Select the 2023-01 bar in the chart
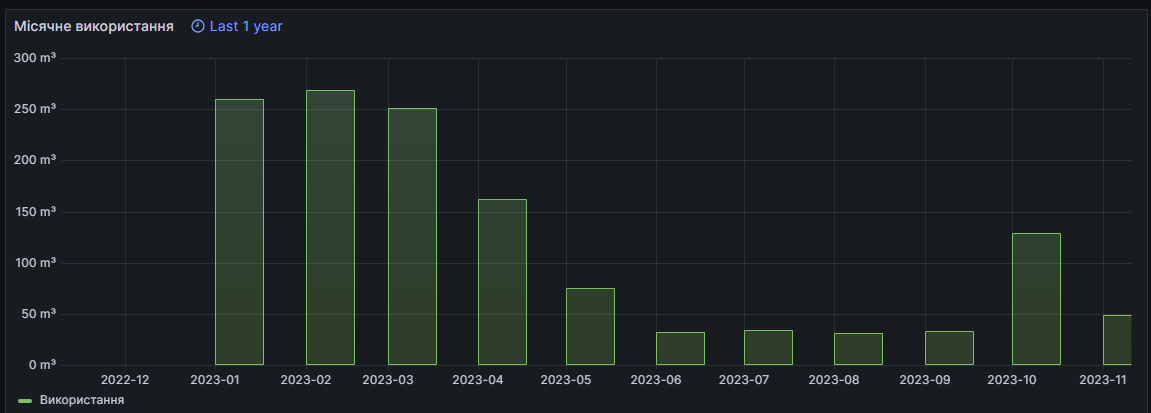1151x413 pixels. pyautogui.click(x=239, y=232)
